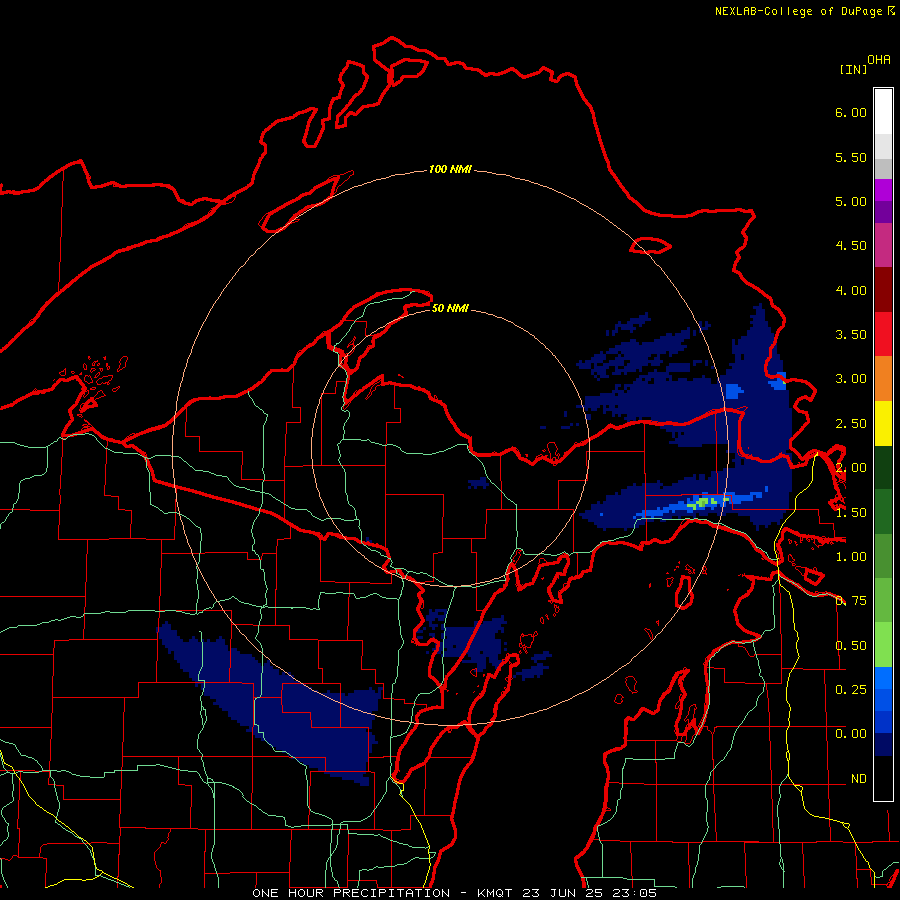Screen dimensions: 900x900
Task: Click the 6.00 legend value
Action: [851, 112]
